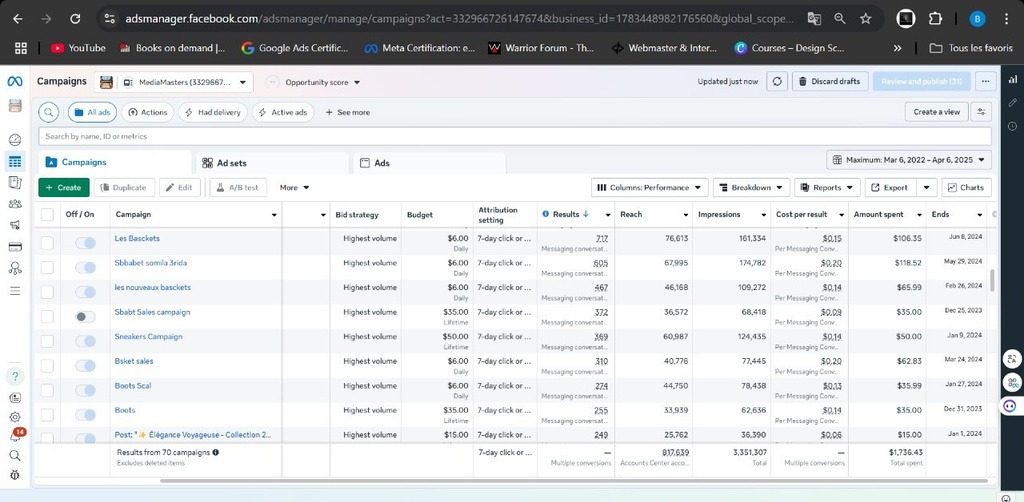The image size is (1024, 502).
Task: Check the select-all header checkbox
Action: click(47, 215)
